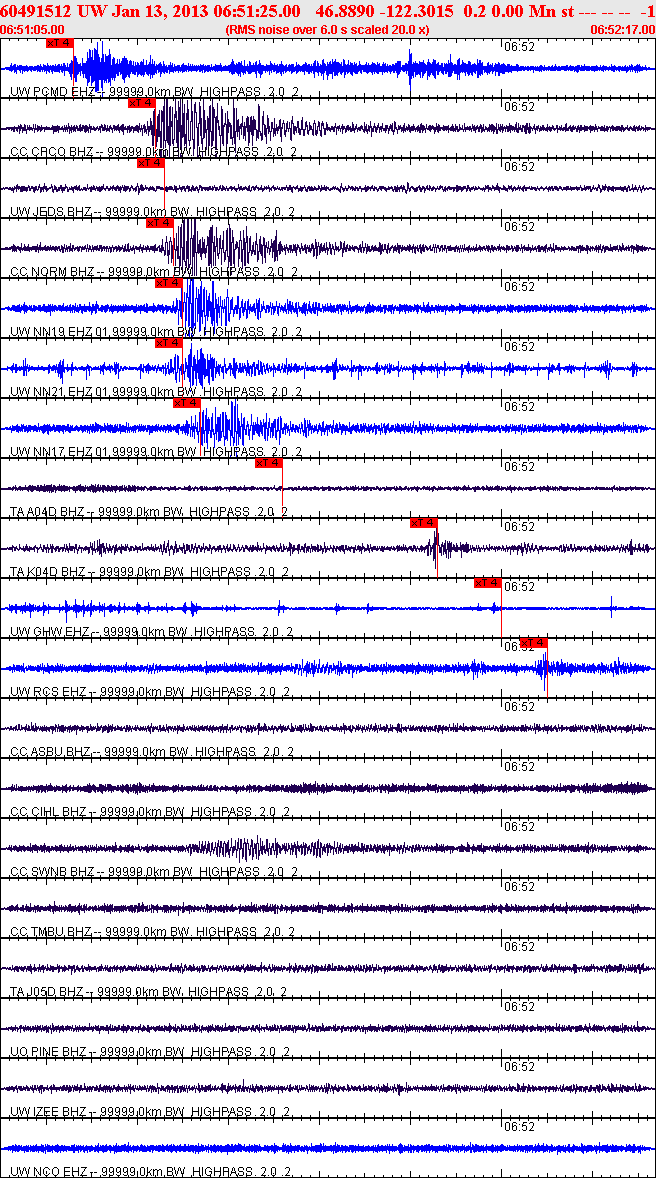Click the pick marker flag on the GHW trace

pos(487,584)
